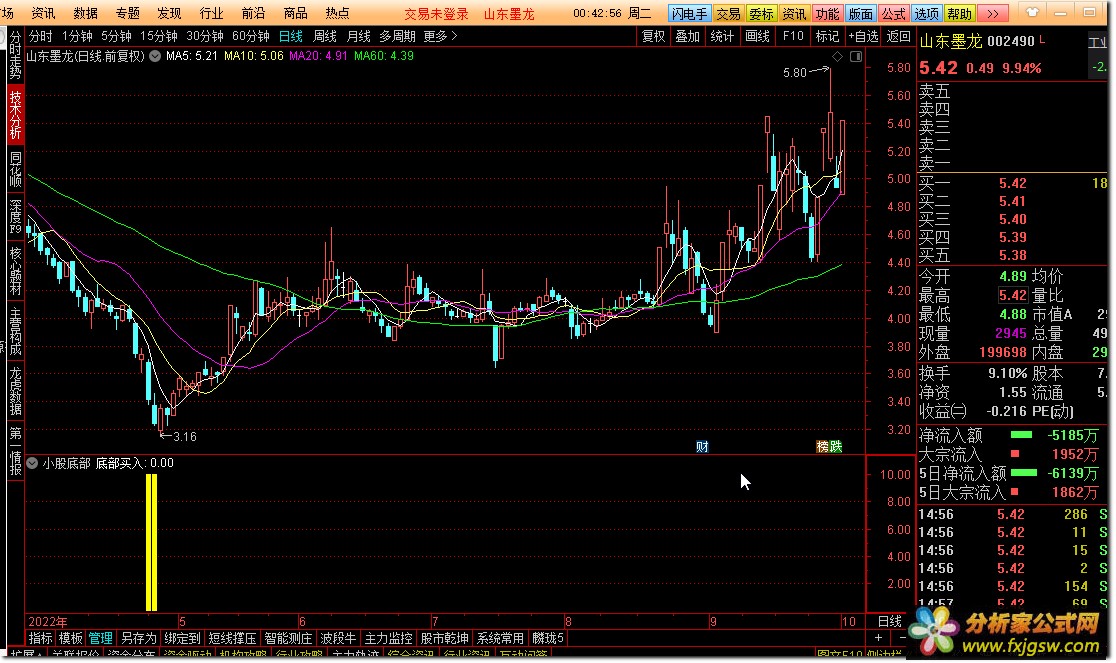Click 统计 statistics button
1116x663 pixels.
coord(722,36)
